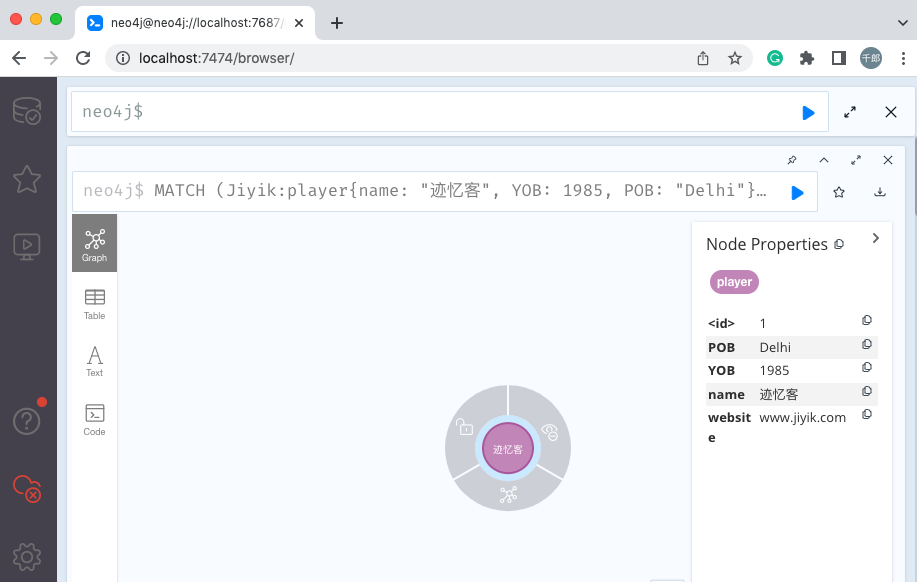The image size is (917, 582).
Task: Open the Grammarly extension icon
Action: [x=775, y=58]
